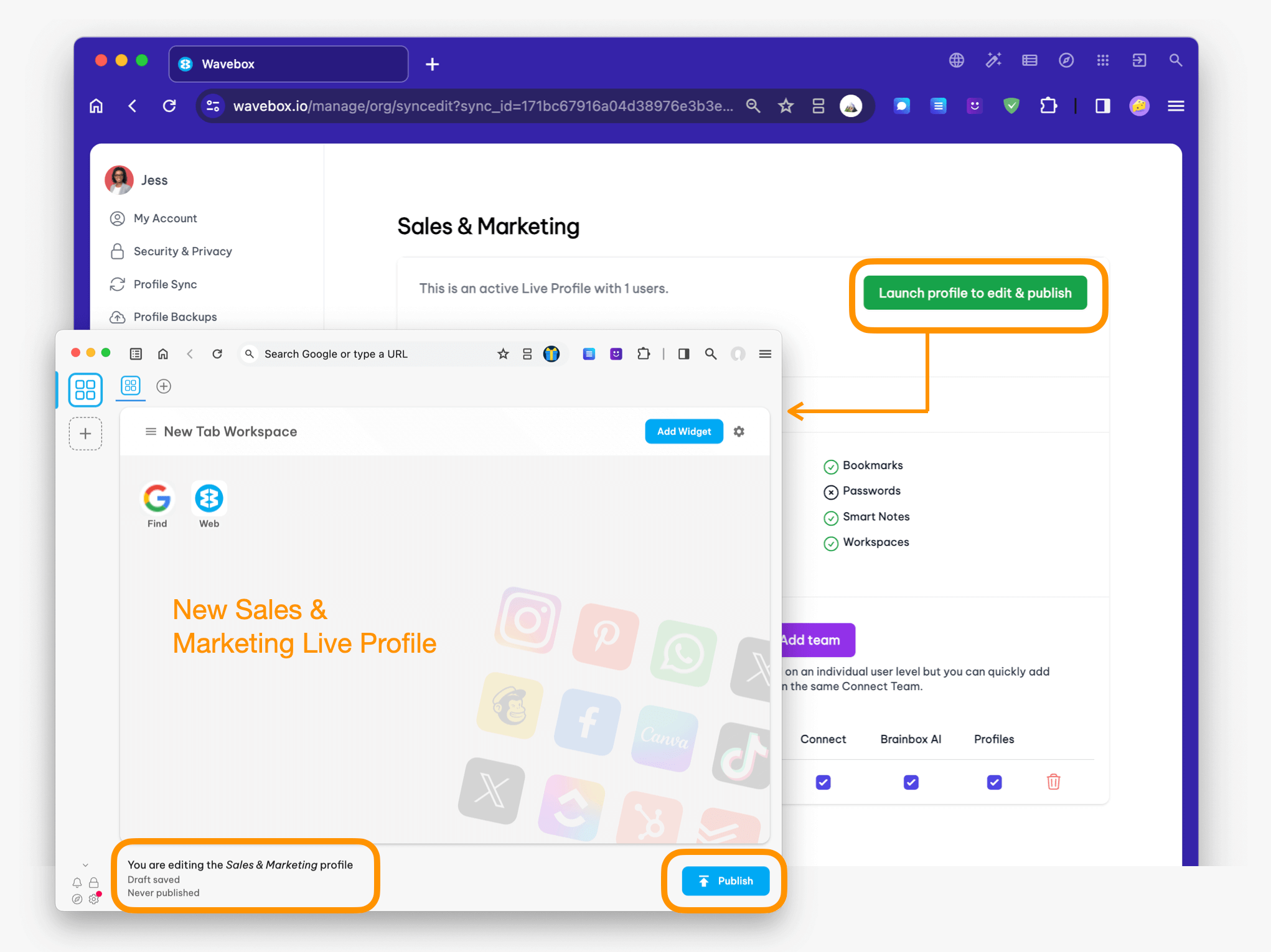Viewport: 1271px width, 952px height.
Task: Expand the New Tab Workspace hamburger menu
Action: [150, 431]
